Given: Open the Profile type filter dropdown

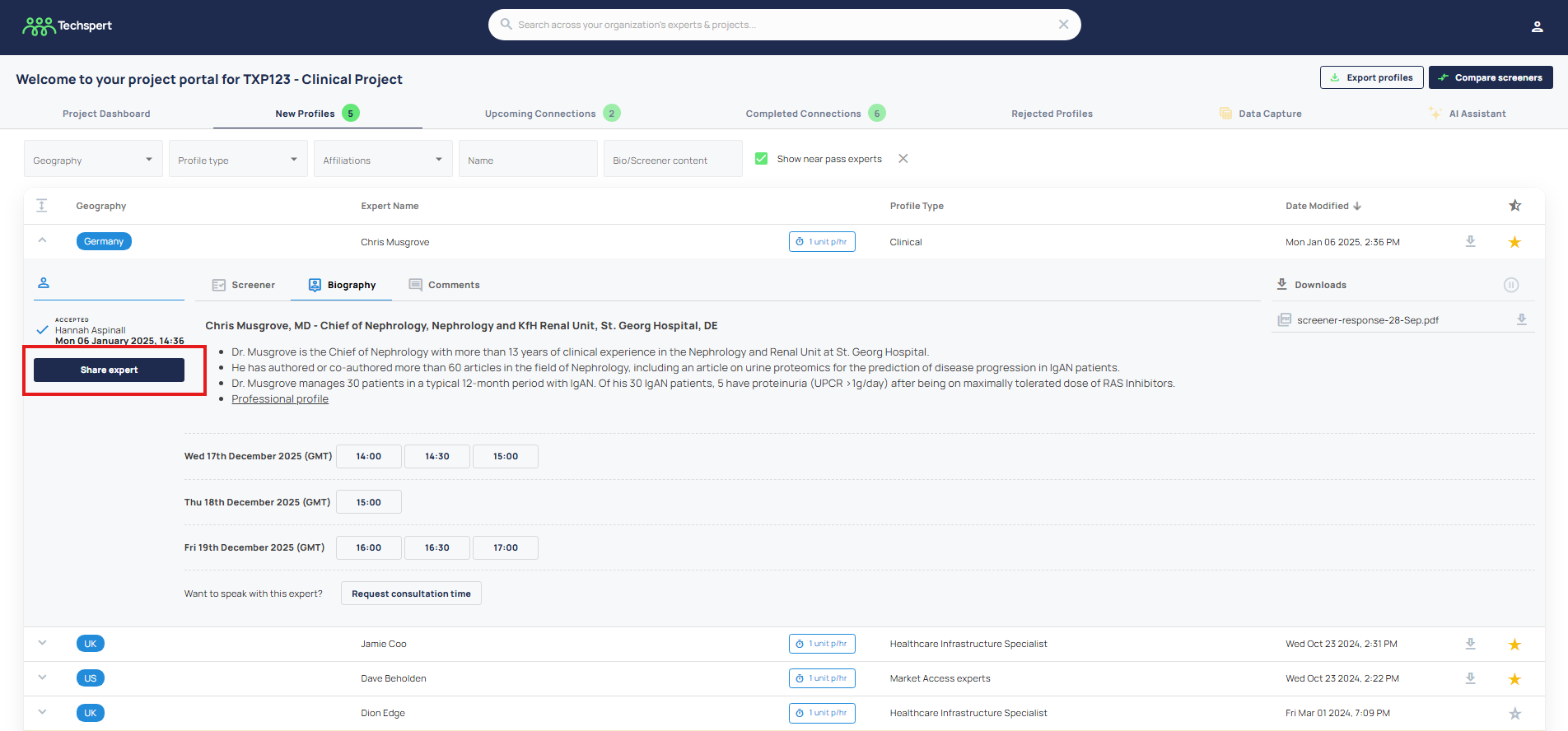Looking at the screenshot, I should tap(238, 159).
